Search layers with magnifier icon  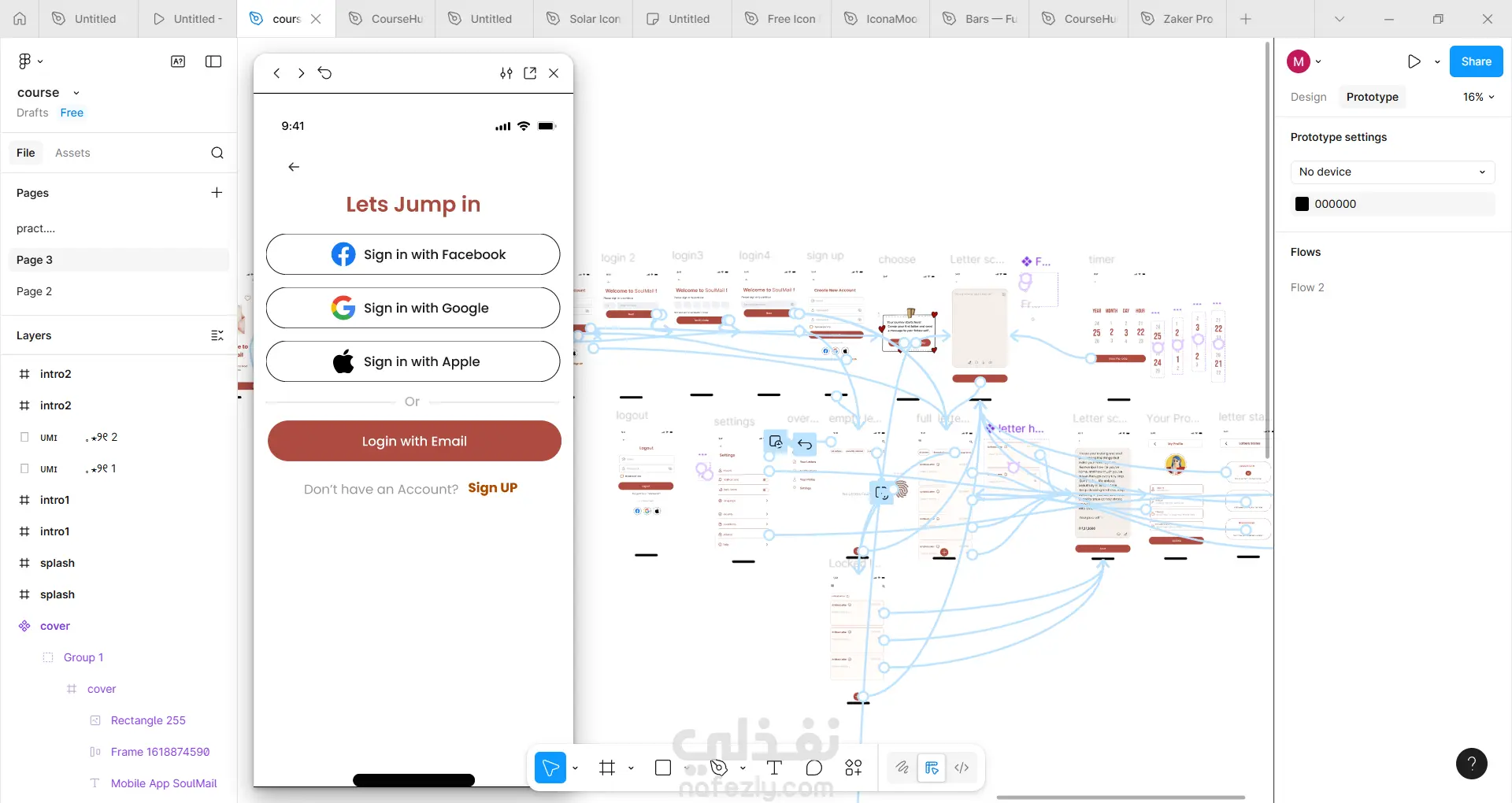tap(217, 153)
